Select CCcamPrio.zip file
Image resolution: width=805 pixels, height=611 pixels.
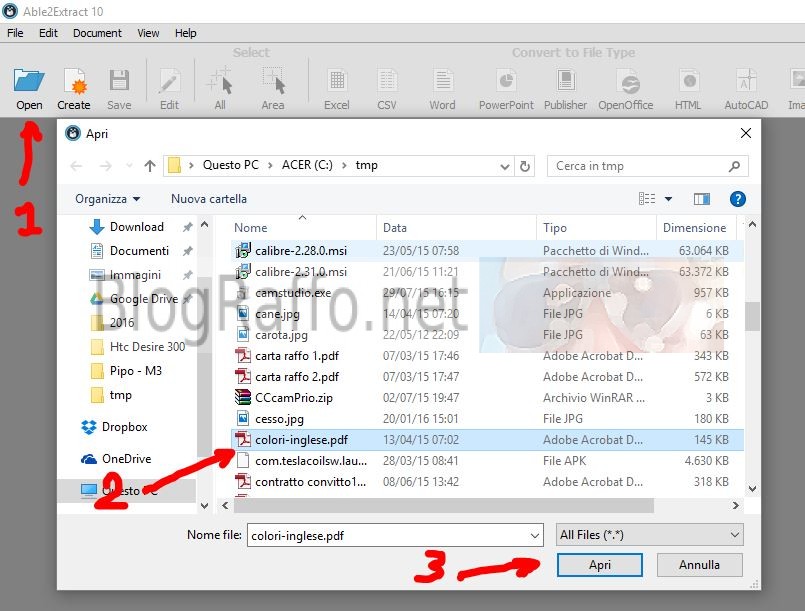tap(487, 398)
